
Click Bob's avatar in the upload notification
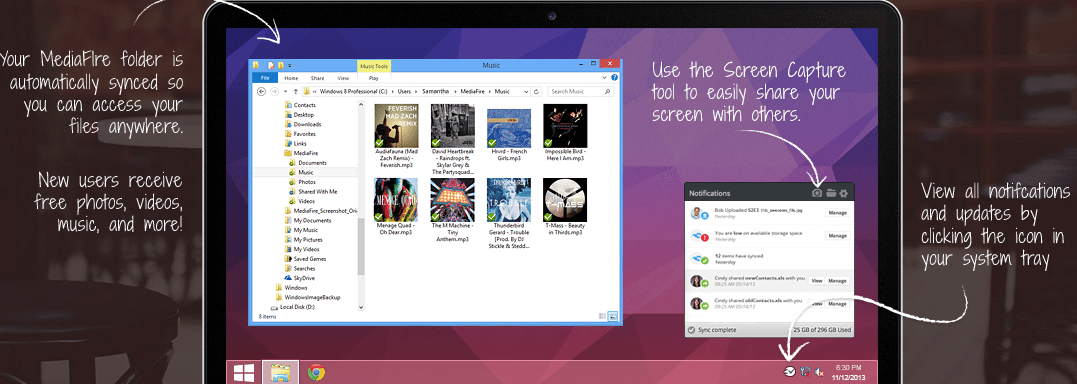pyautogui.click(x=697, y=213)
